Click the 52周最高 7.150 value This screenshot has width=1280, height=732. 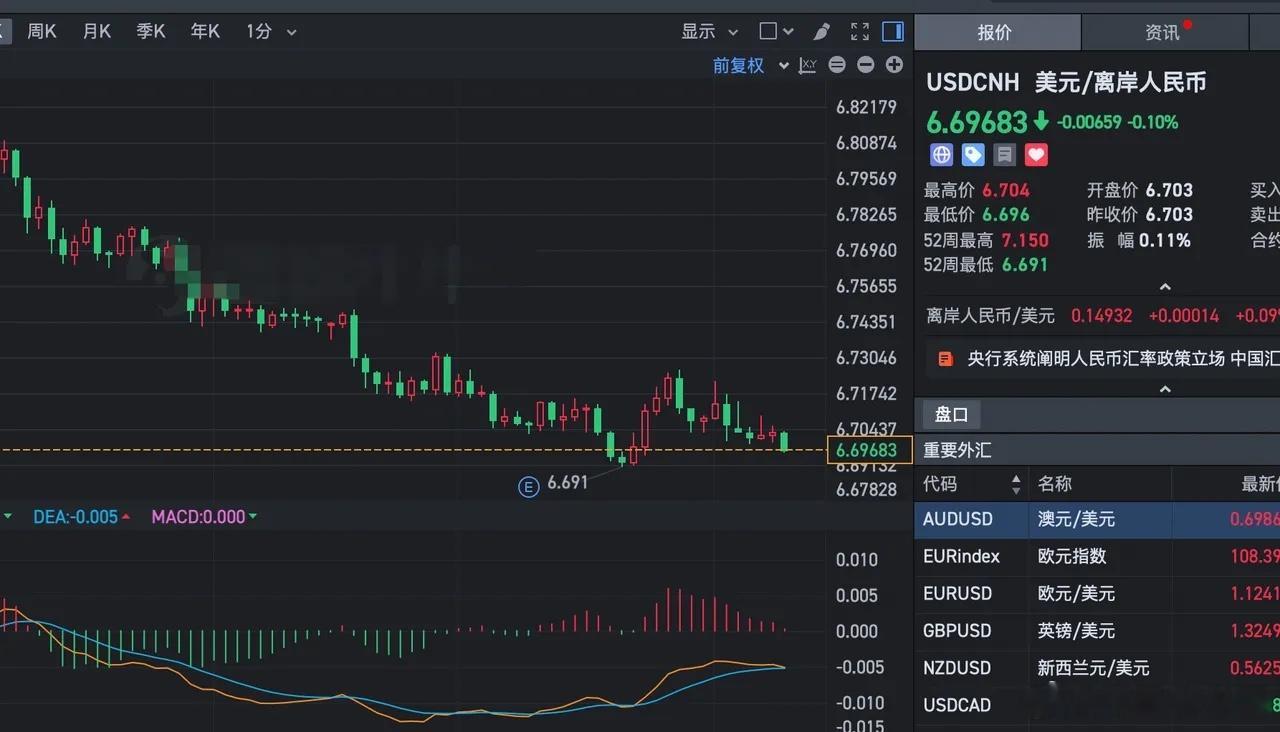pos(1025,240)
